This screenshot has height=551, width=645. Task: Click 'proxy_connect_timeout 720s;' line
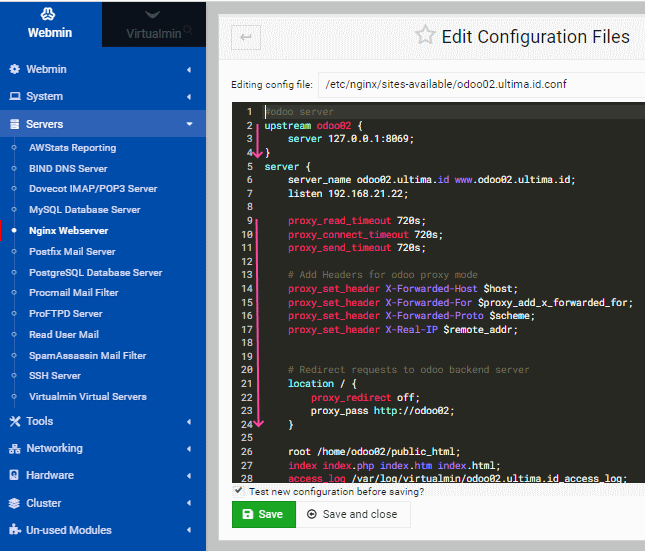click(365, 235)
